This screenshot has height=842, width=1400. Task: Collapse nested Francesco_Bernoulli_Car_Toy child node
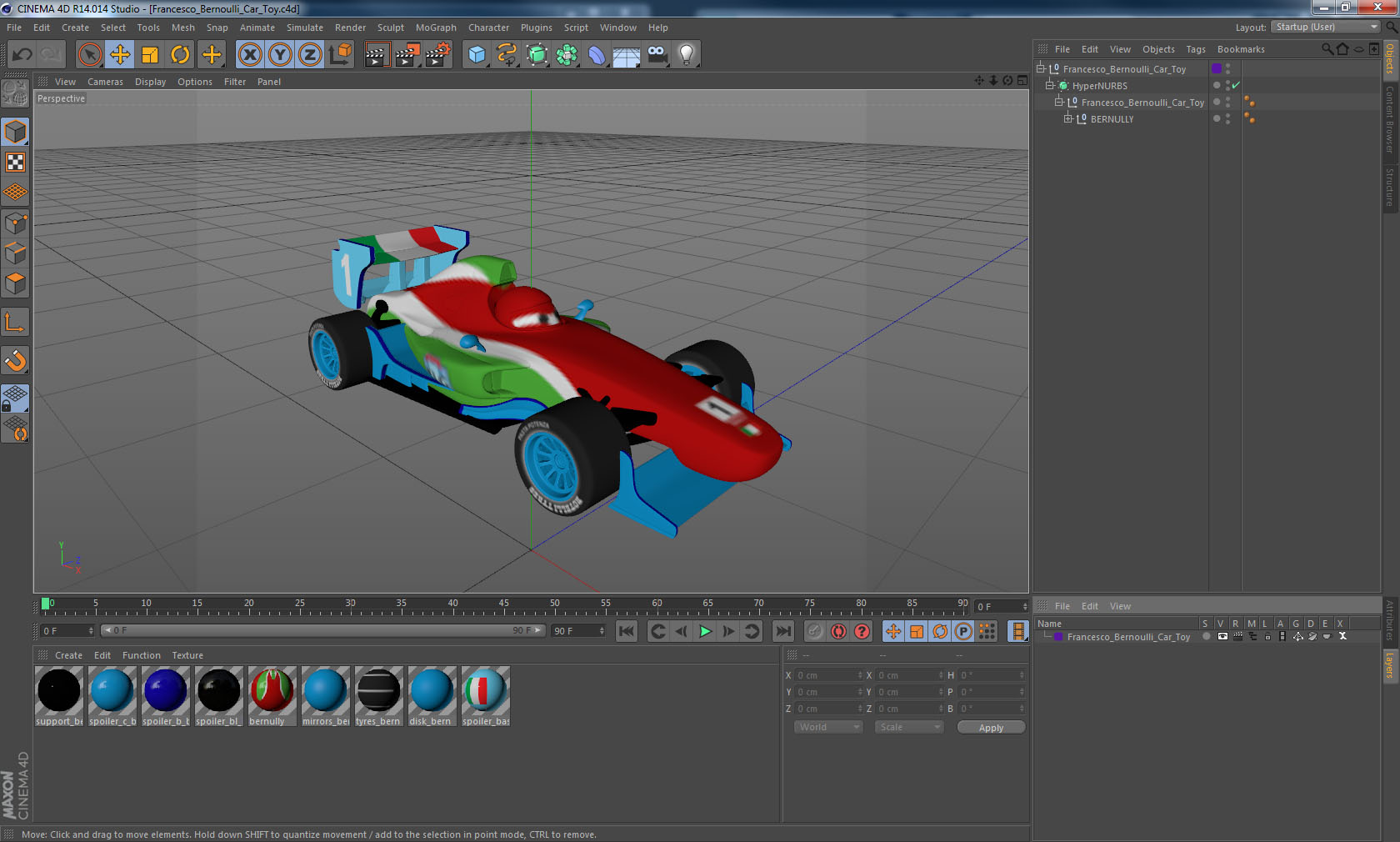pos(1059,102)
